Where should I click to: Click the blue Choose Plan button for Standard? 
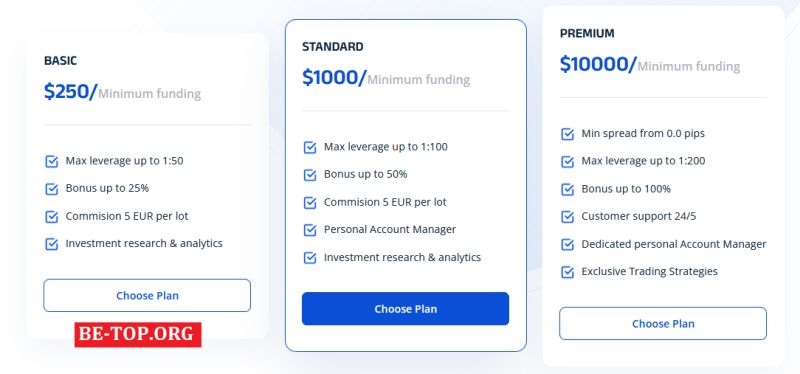point(405,309)
